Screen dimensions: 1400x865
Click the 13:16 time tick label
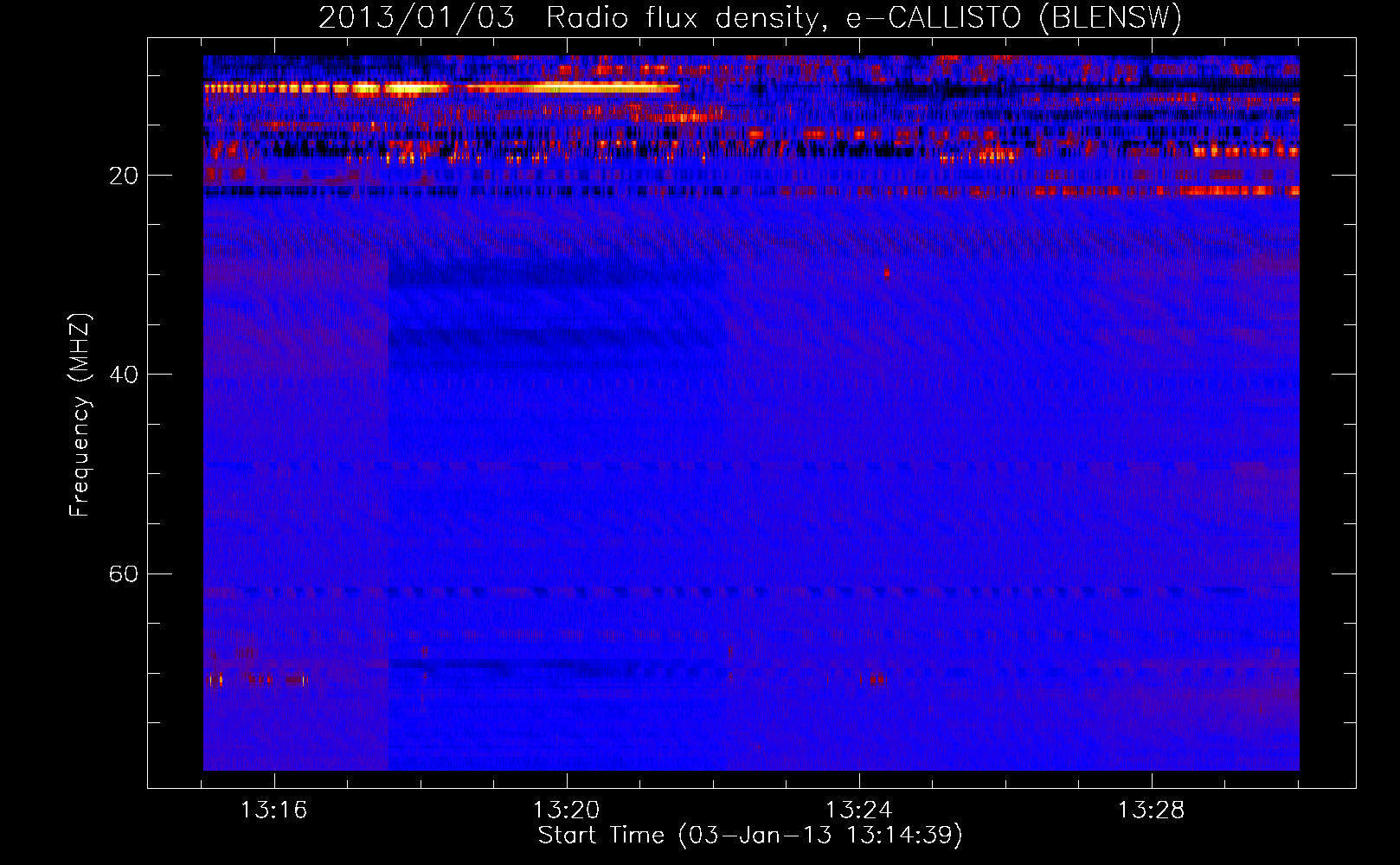coord(273,811)
